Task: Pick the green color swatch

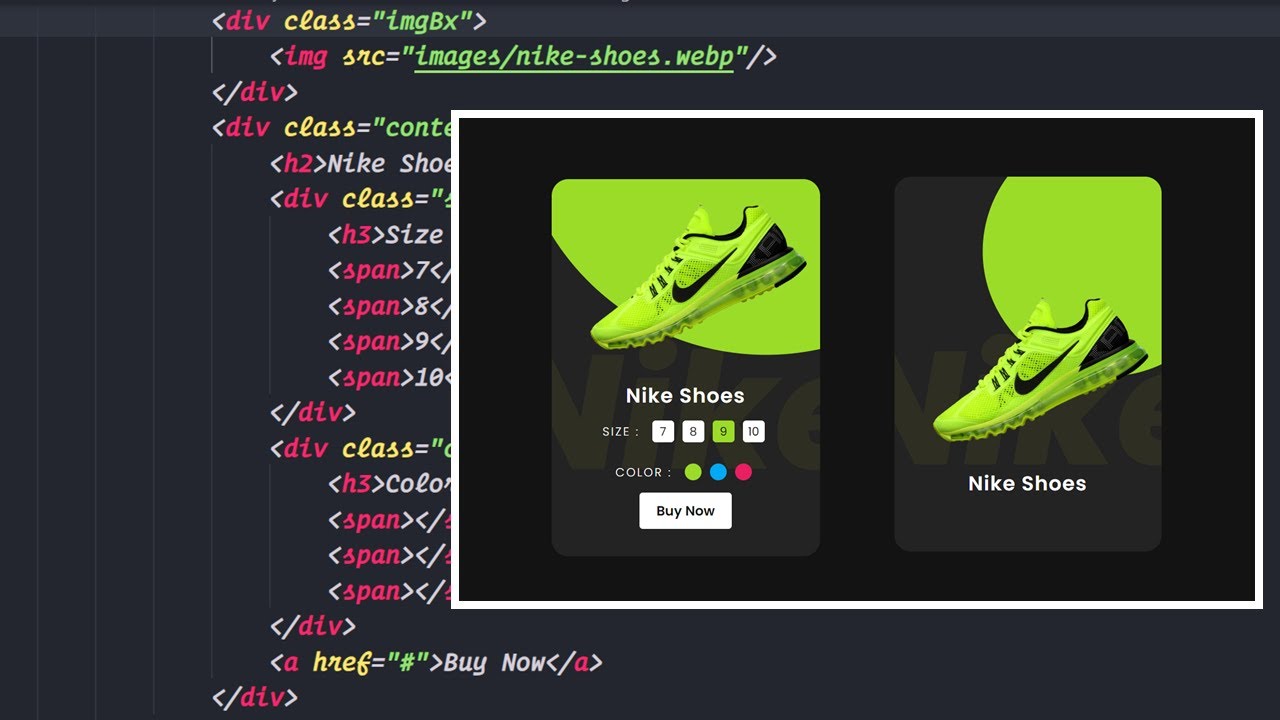Action: click(x=693, y=472)
